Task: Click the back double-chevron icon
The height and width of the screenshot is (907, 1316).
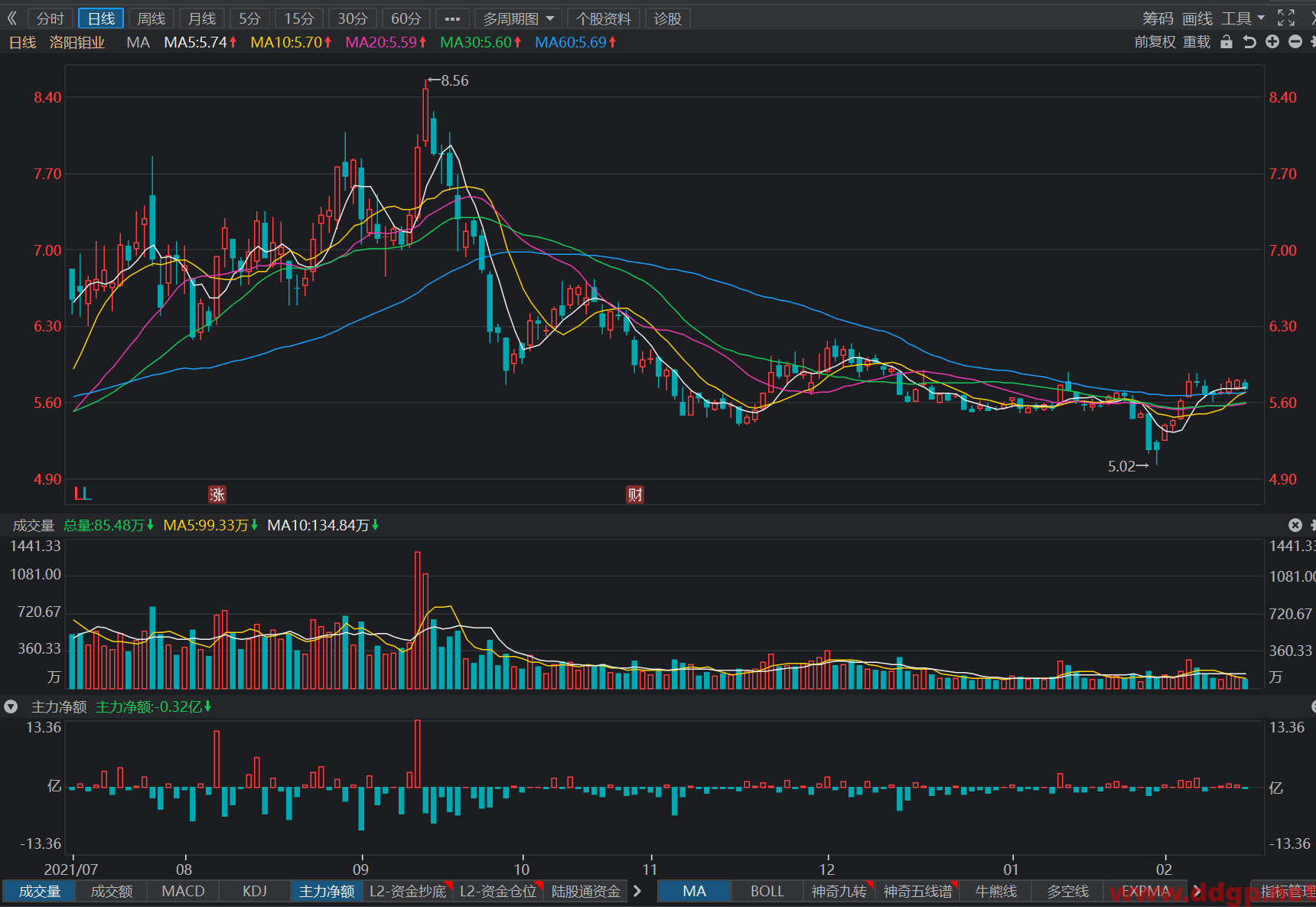Action: point(12,18)
